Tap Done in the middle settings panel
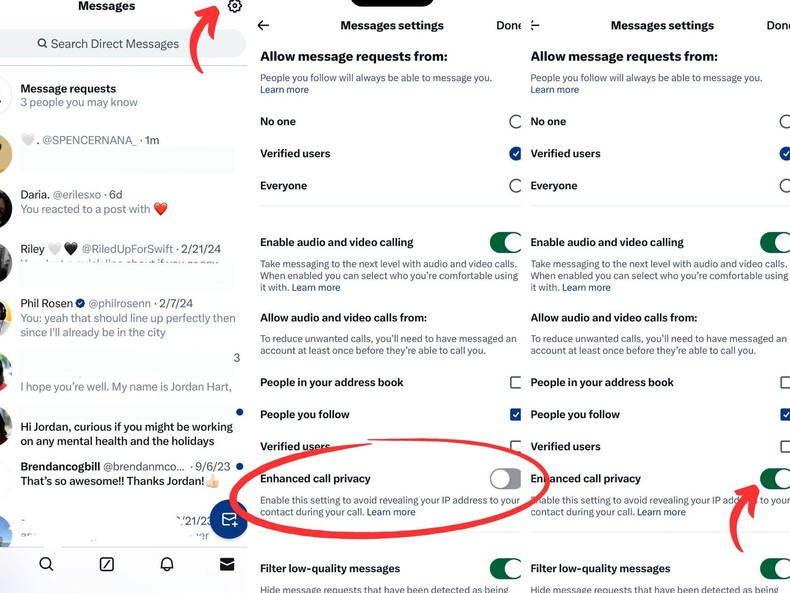The image size is (790, 593). point(508,25)
